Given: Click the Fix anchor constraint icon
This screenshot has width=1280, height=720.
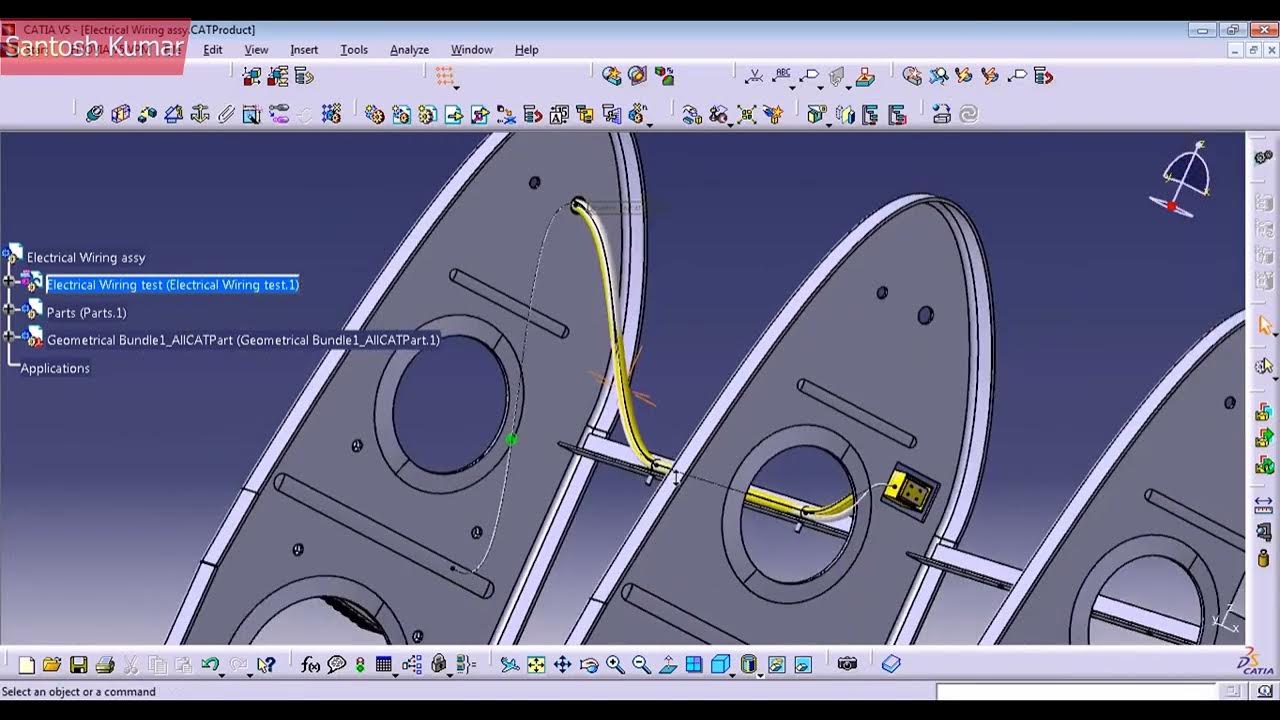Looking at the screenshot, I should click(x=200, y=114).
